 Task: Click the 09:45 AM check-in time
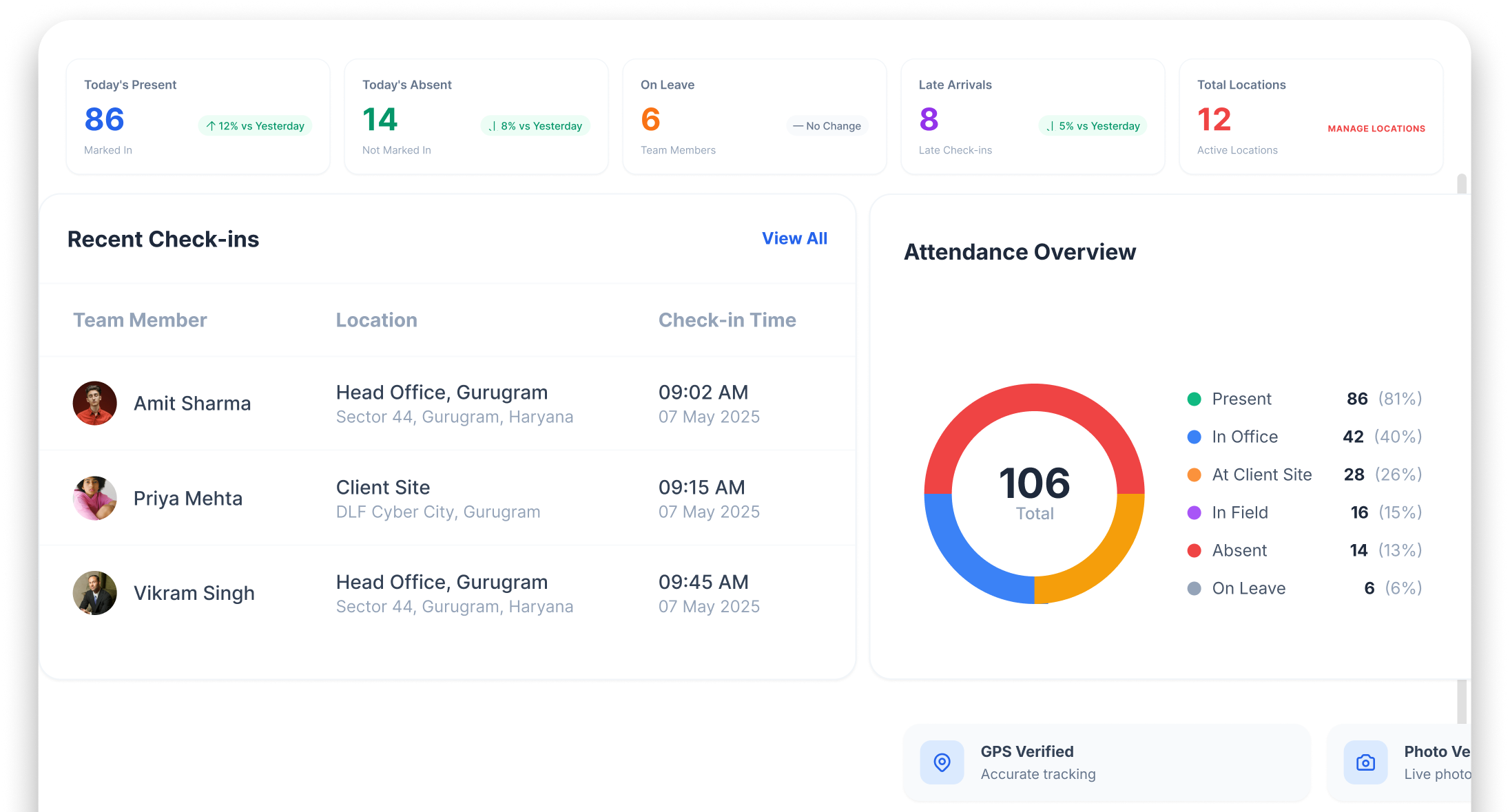pos(703,582)
